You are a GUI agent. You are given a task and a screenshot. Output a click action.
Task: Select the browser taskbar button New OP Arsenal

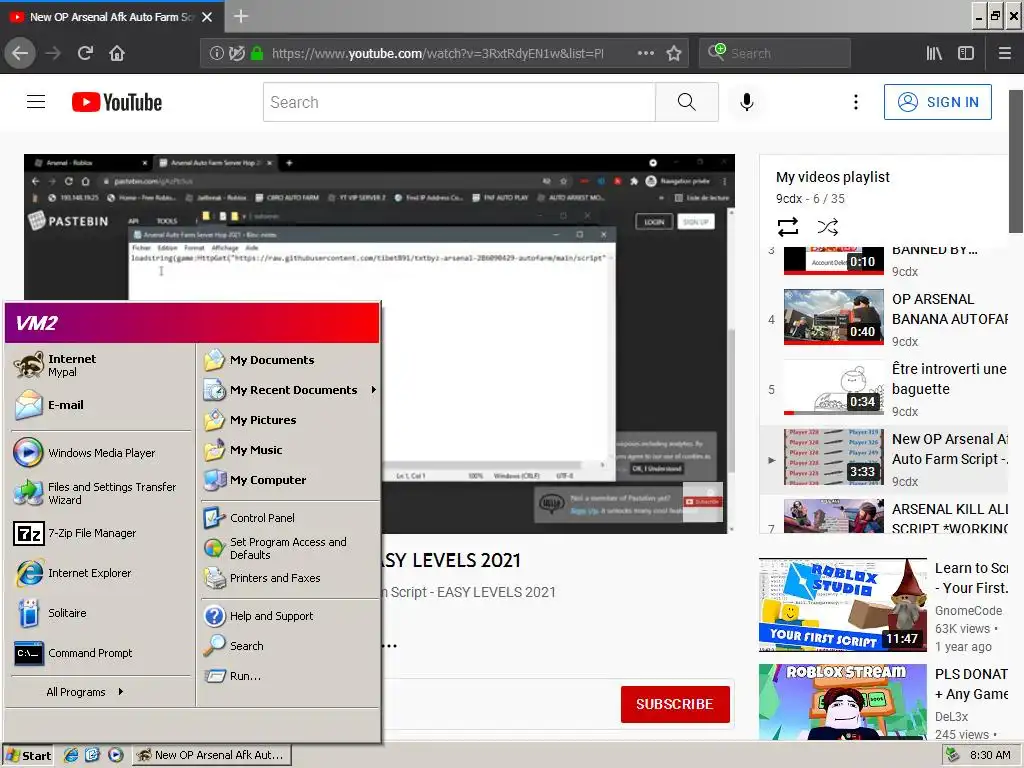coord(212,755)
